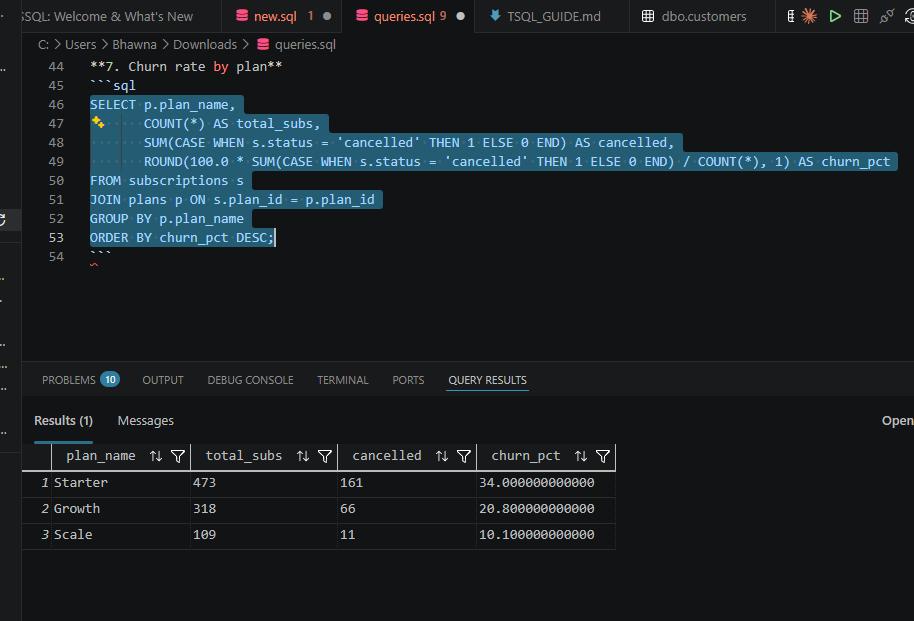
Task: Click the sparkle code action icon on line 47
Action: point(98,122)
